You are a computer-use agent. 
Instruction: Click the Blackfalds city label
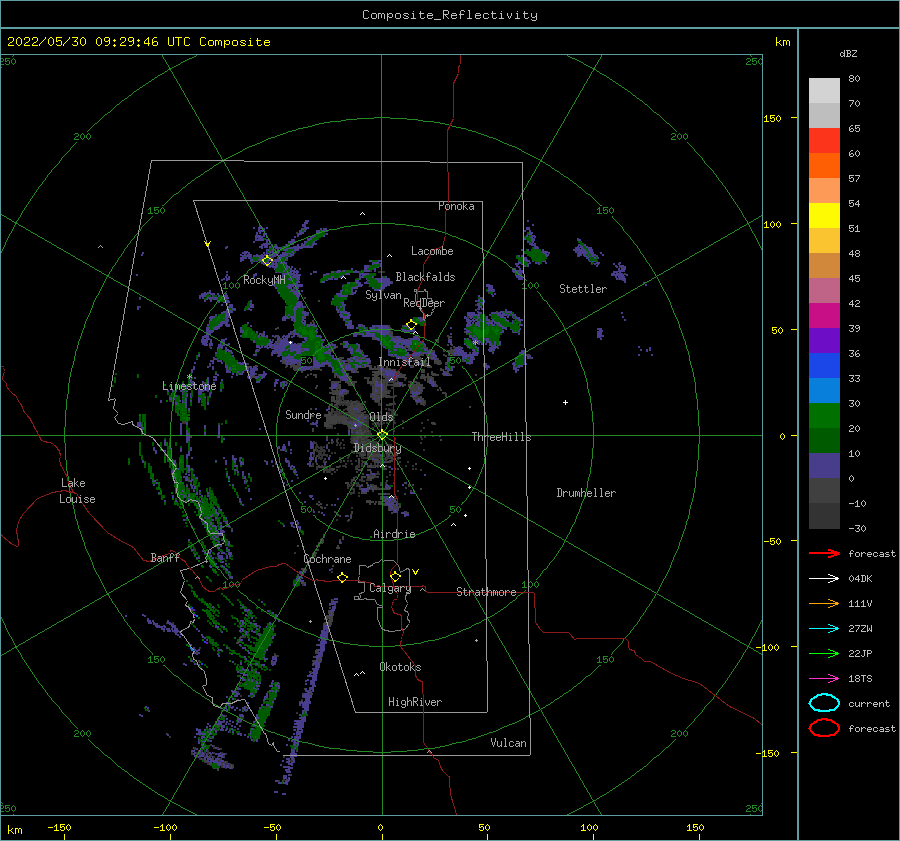pos(425,277)
